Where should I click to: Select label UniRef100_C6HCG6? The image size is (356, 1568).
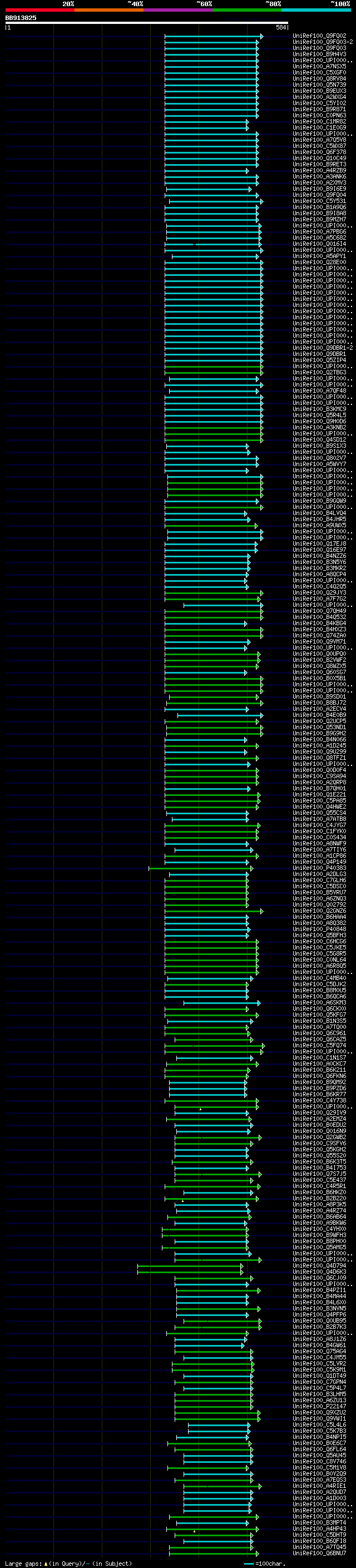pyautogui.click(x=319, y=941)
